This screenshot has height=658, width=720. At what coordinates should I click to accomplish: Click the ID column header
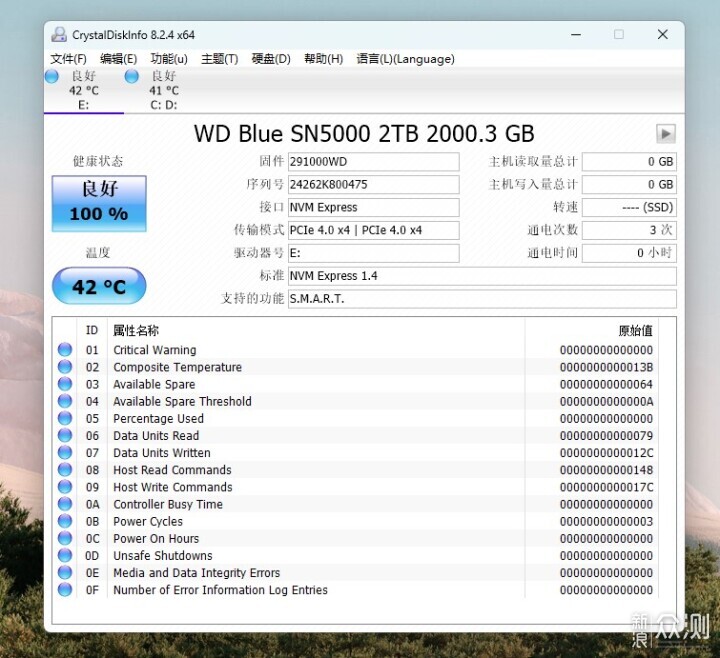(92, 330)
